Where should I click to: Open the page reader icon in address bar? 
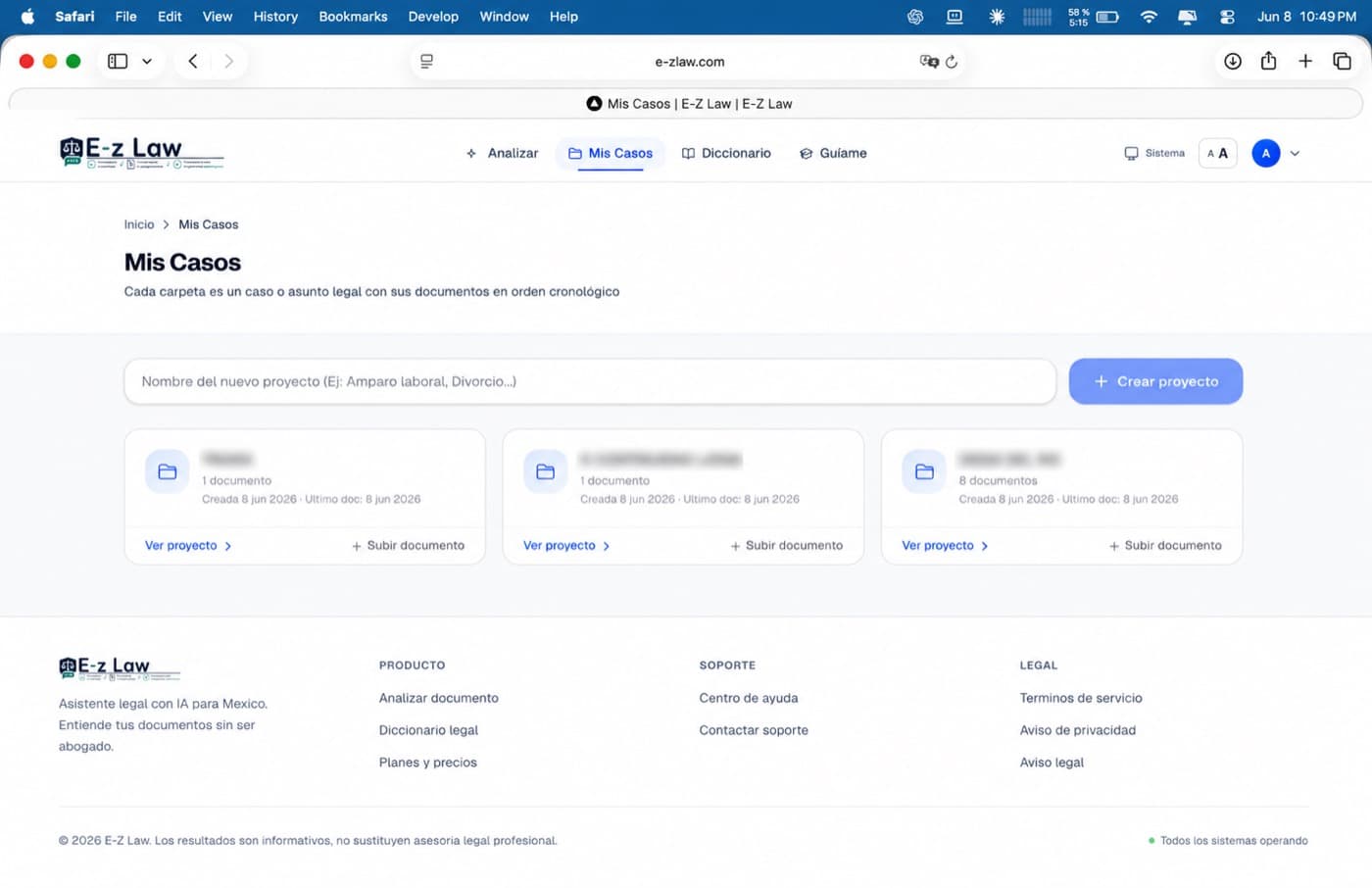coord(426,61)
